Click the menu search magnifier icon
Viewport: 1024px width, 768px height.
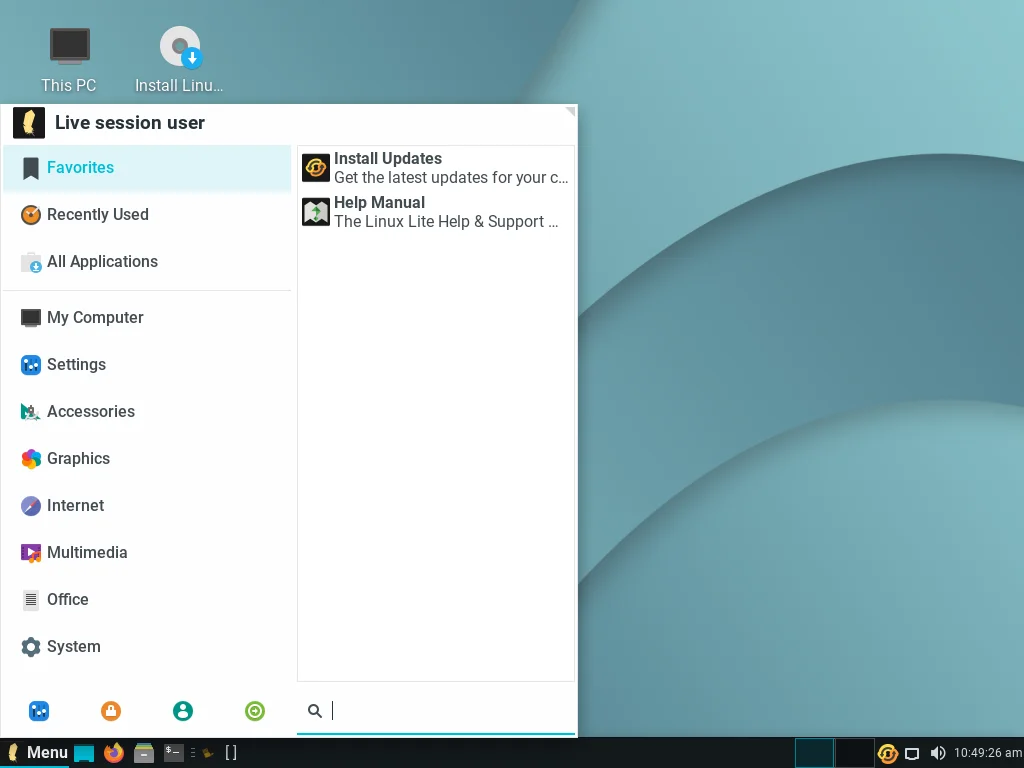point(315,711)
